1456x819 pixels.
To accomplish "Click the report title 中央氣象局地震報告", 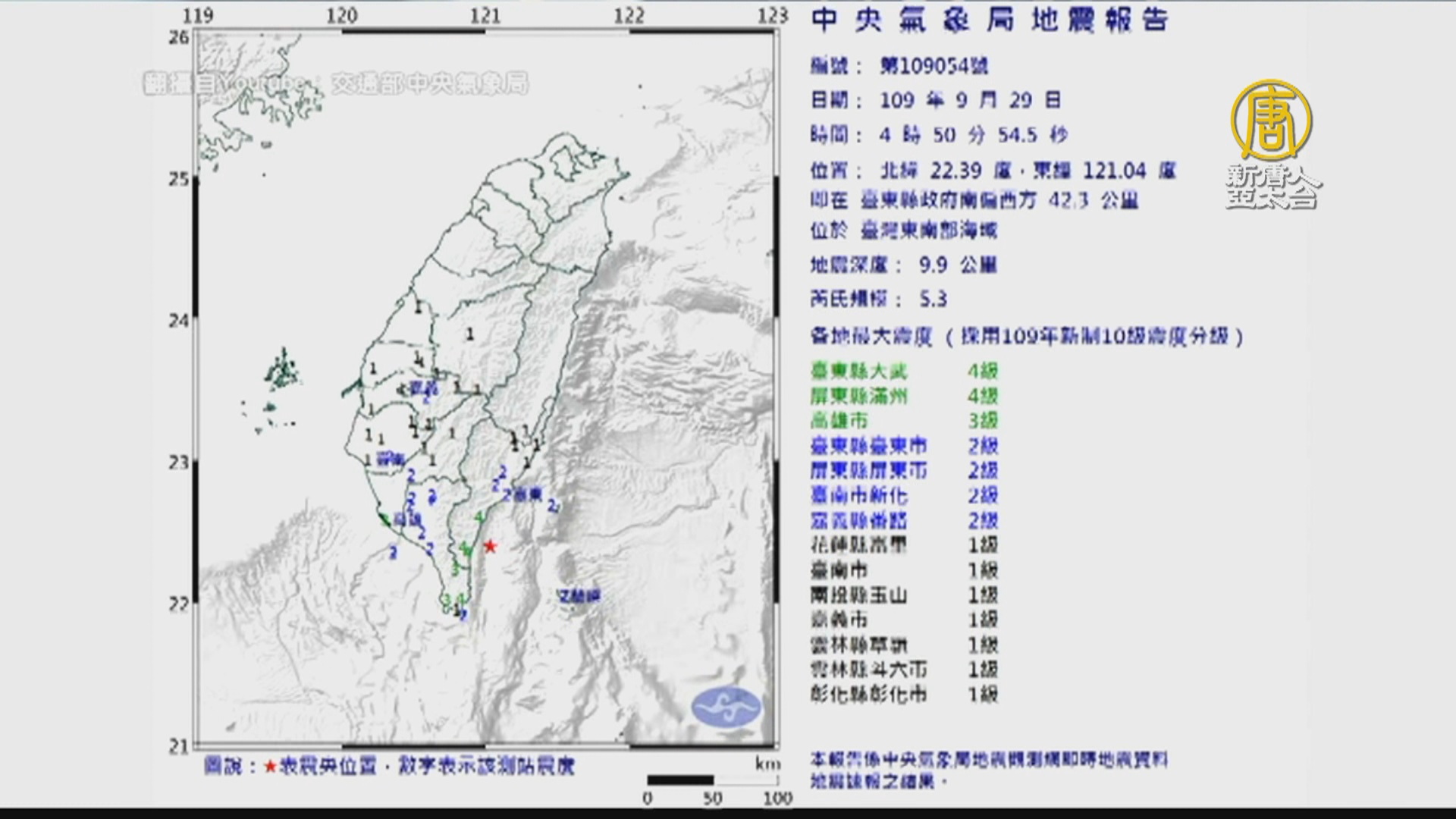I will coord(990,20).
